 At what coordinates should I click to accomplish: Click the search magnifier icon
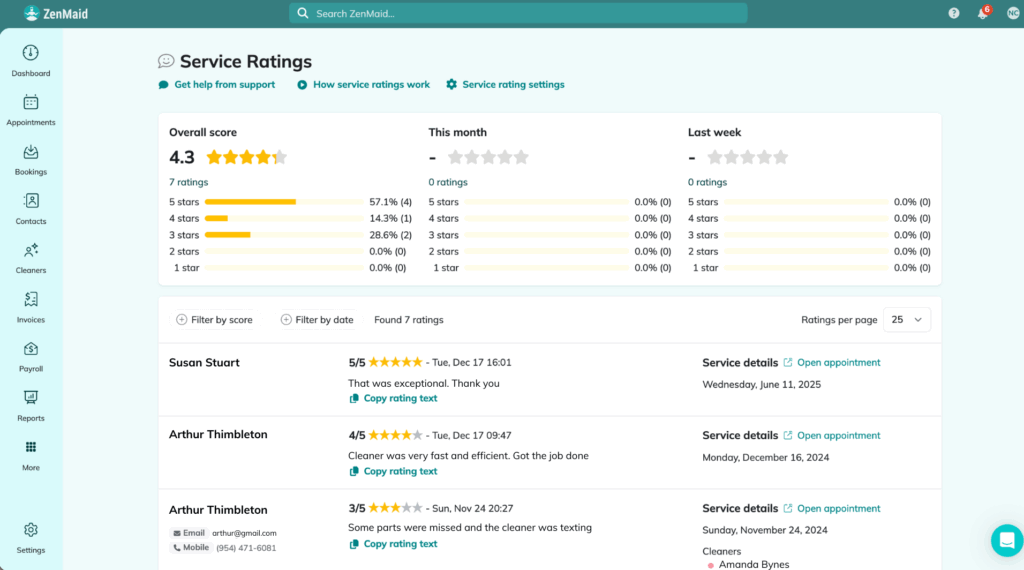[x=302, y=13]
